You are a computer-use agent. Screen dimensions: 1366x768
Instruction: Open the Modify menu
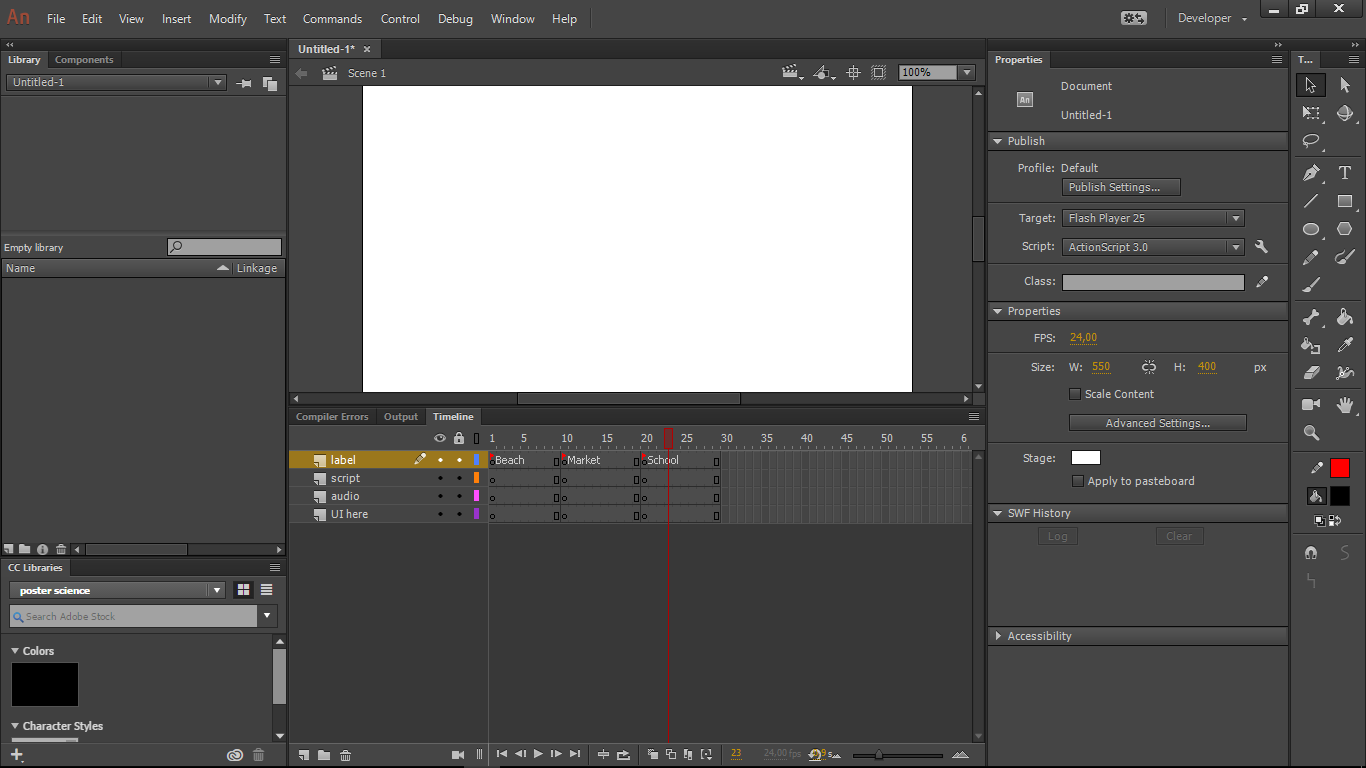[228, 19]
